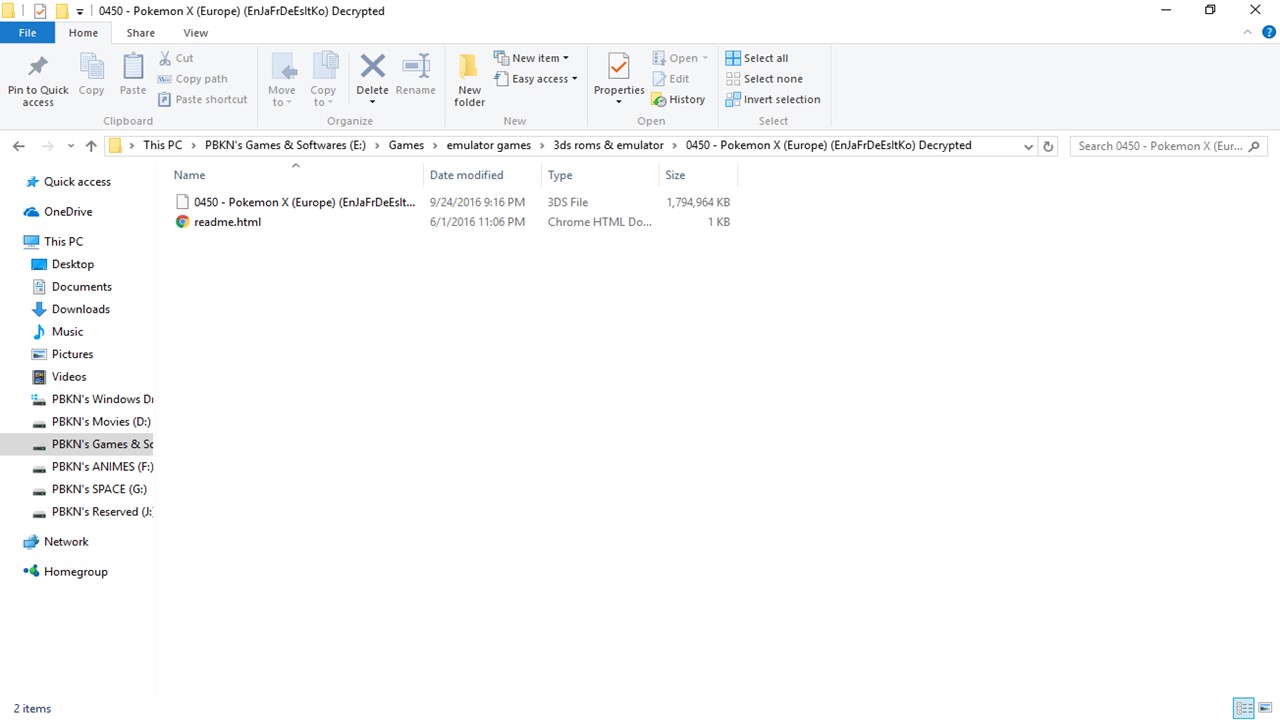This screenshot has width=1280, height=720.
Task: Open the File menu
Action: [28, 33]
